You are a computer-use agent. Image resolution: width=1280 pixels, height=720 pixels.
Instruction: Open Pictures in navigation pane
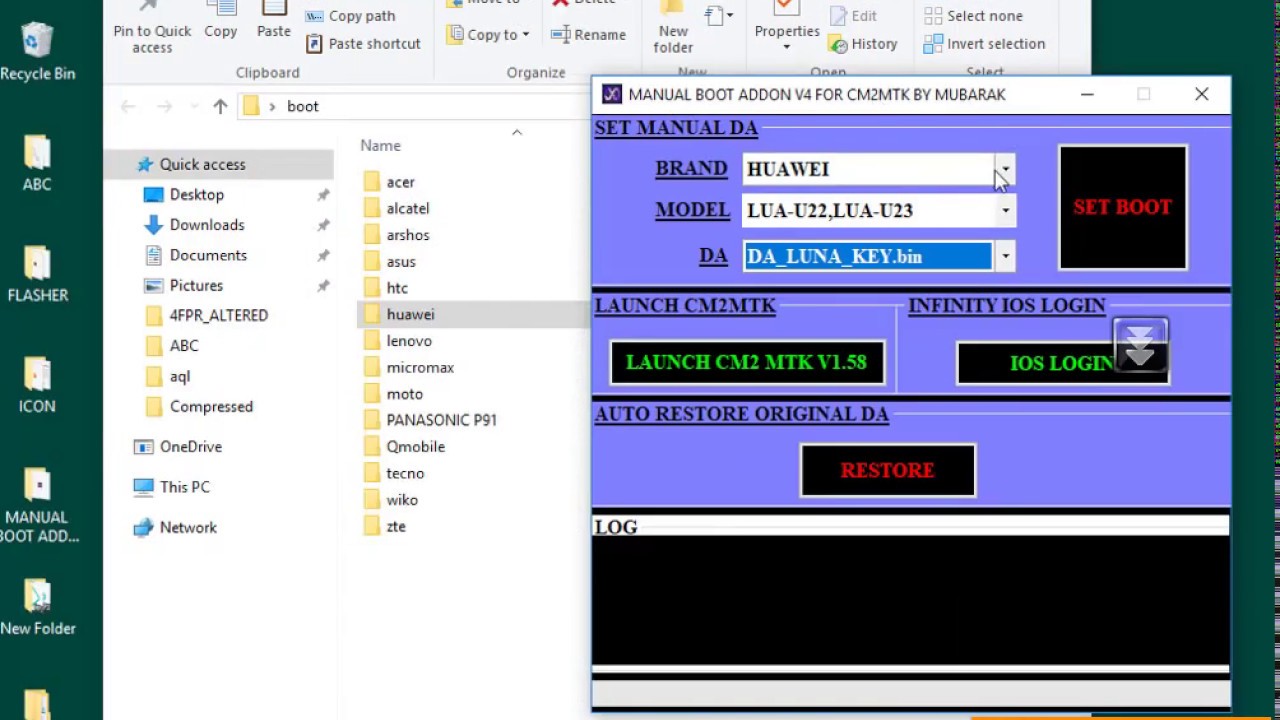click(x=196, y=285)
